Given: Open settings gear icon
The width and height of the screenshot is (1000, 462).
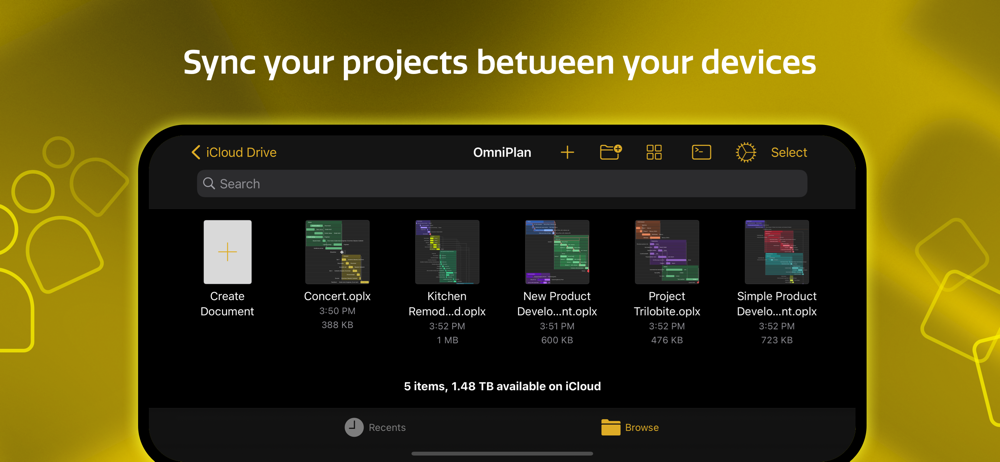Looking at the screenshot, I should click(x=746, y=153).
